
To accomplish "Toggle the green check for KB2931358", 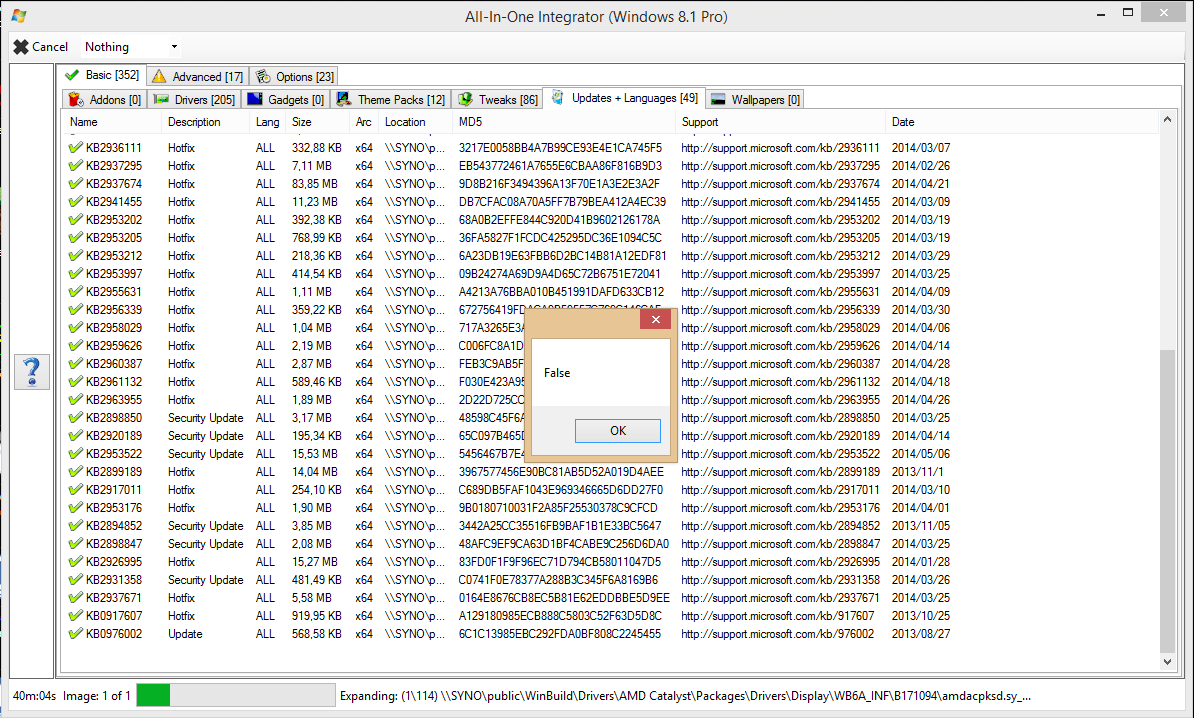I will (x=75, y=580).
